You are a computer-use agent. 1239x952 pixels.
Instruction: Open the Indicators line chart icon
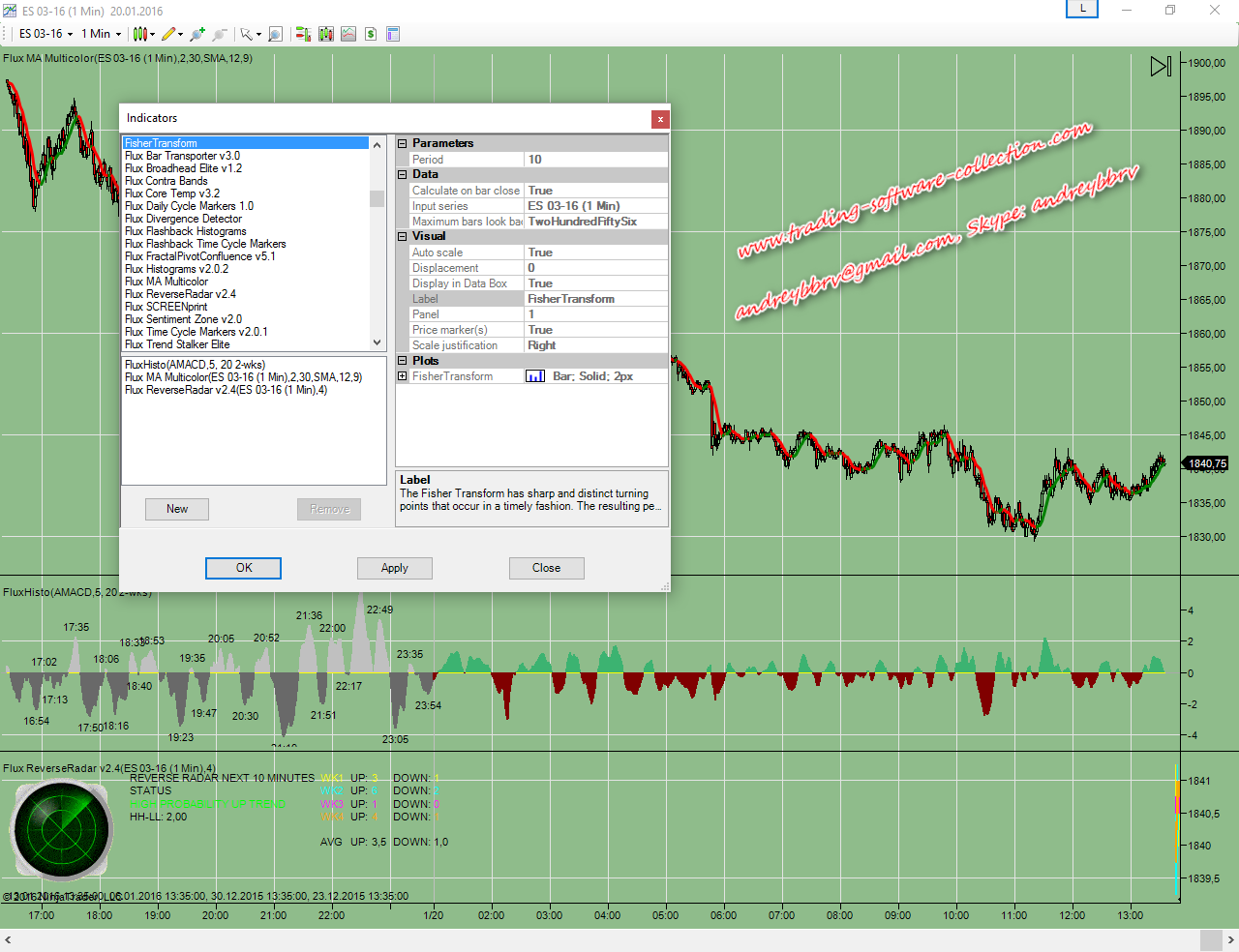[x=348, y=34]
